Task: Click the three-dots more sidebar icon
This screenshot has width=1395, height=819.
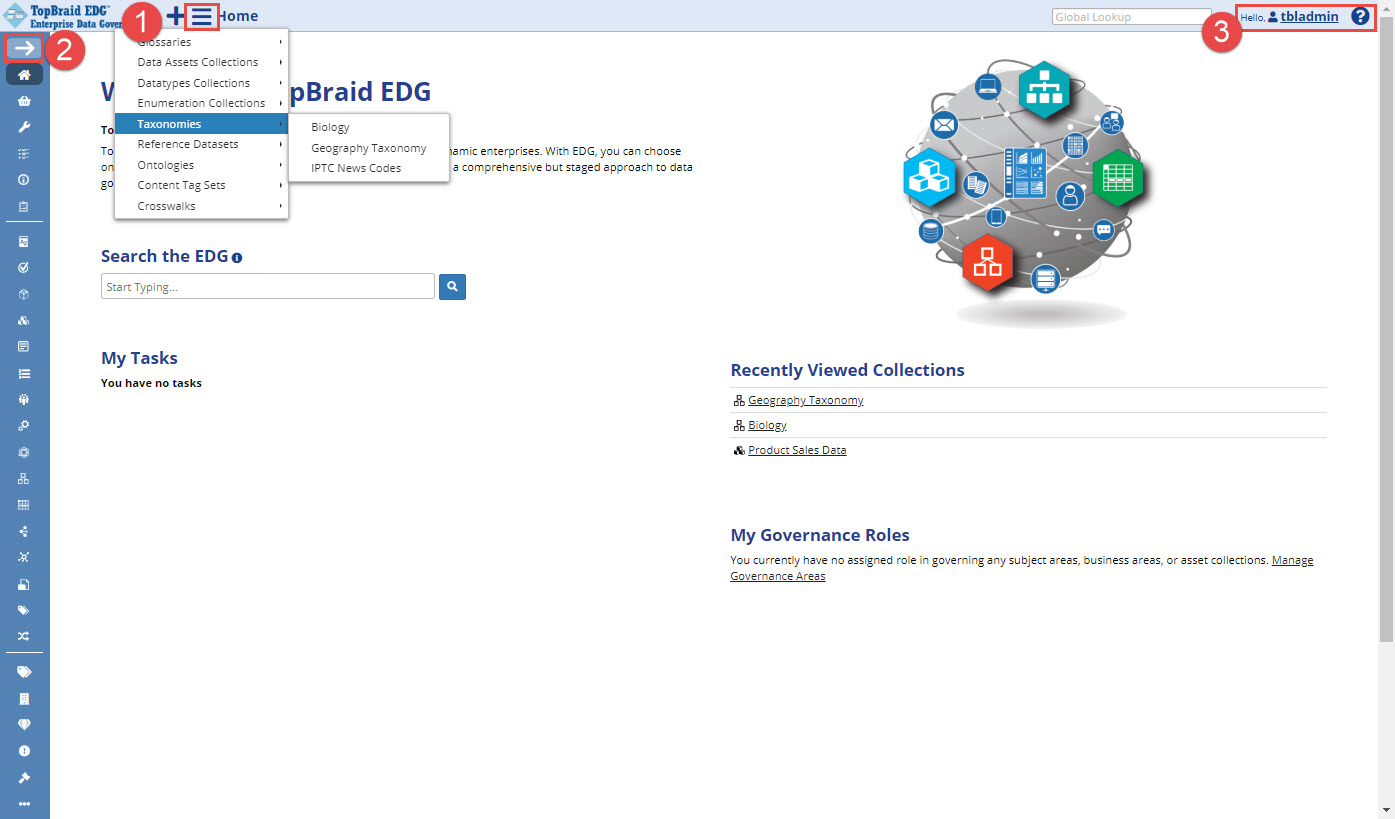Action: (24, 803)
